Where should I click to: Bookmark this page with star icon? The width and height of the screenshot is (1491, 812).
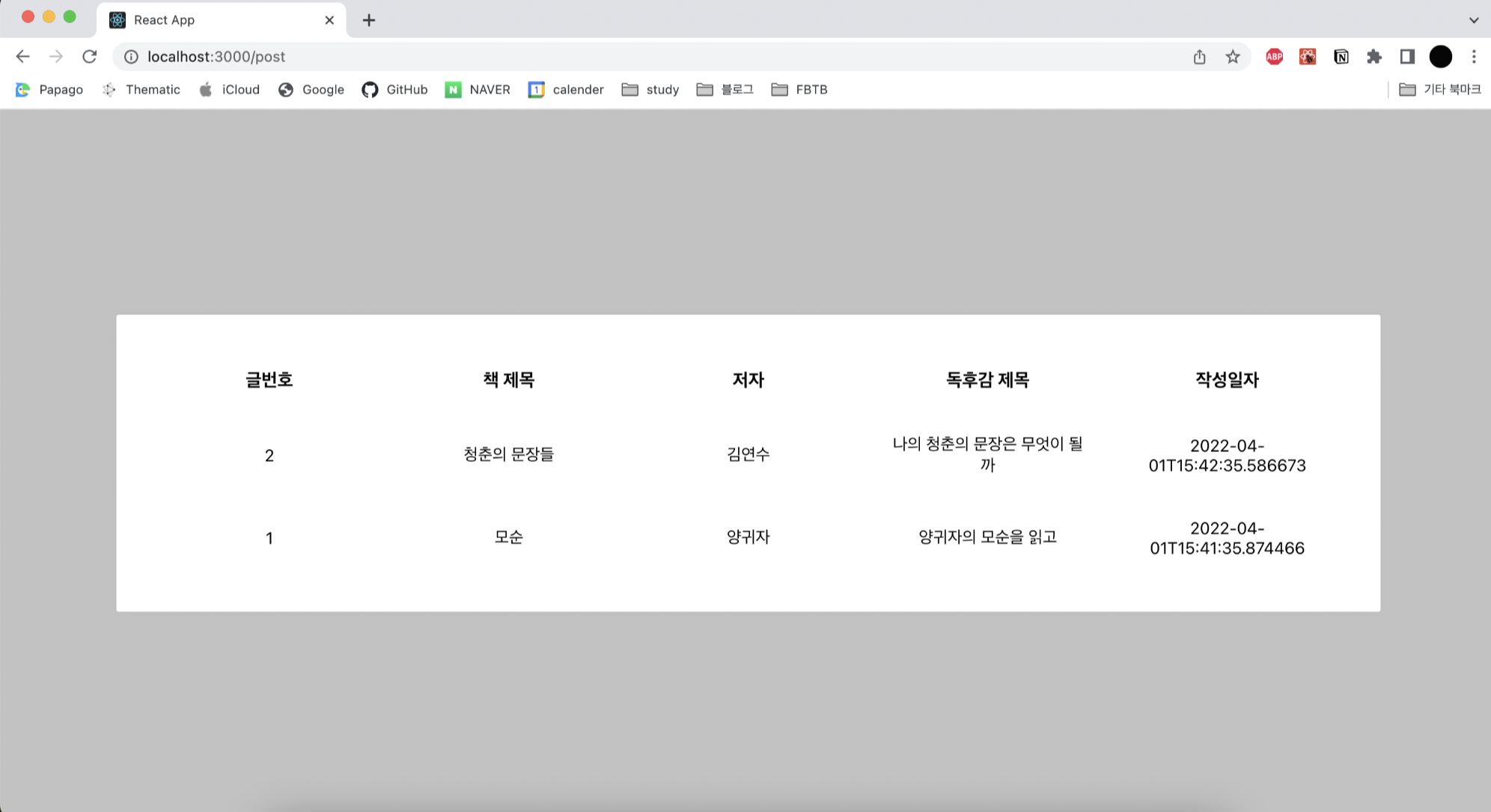tap(1233, 57)
